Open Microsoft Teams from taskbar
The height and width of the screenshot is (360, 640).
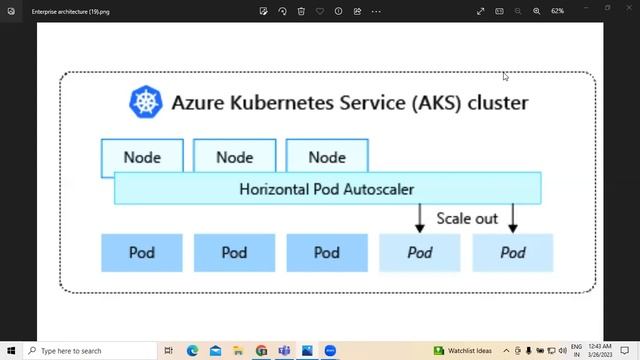coord(284,351)
